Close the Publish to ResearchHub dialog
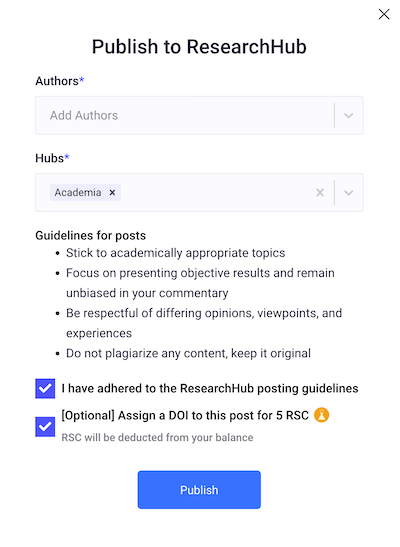The width and height of the screenshot is (400, 547). coord(384,14)
